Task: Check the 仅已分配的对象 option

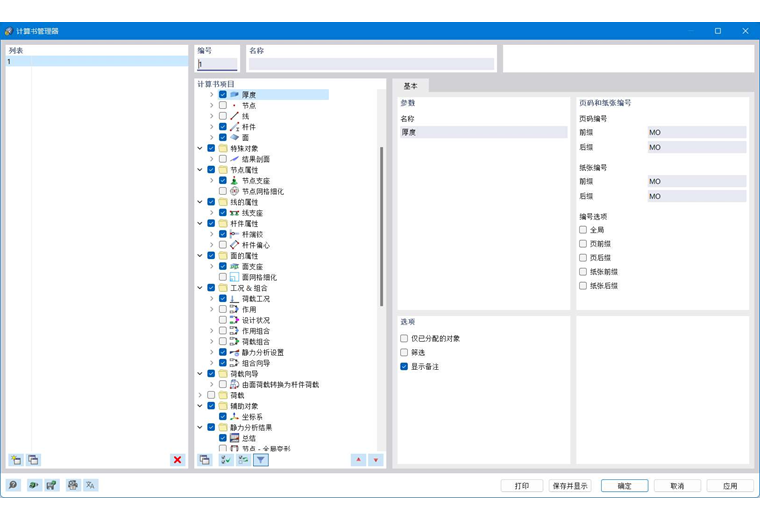Action: [x=404, y=338]
